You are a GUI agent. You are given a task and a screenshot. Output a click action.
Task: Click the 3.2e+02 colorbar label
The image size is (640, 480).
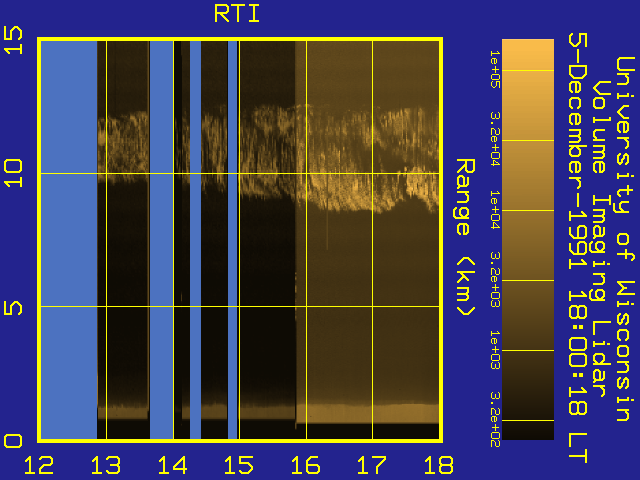tap(495, 420)
